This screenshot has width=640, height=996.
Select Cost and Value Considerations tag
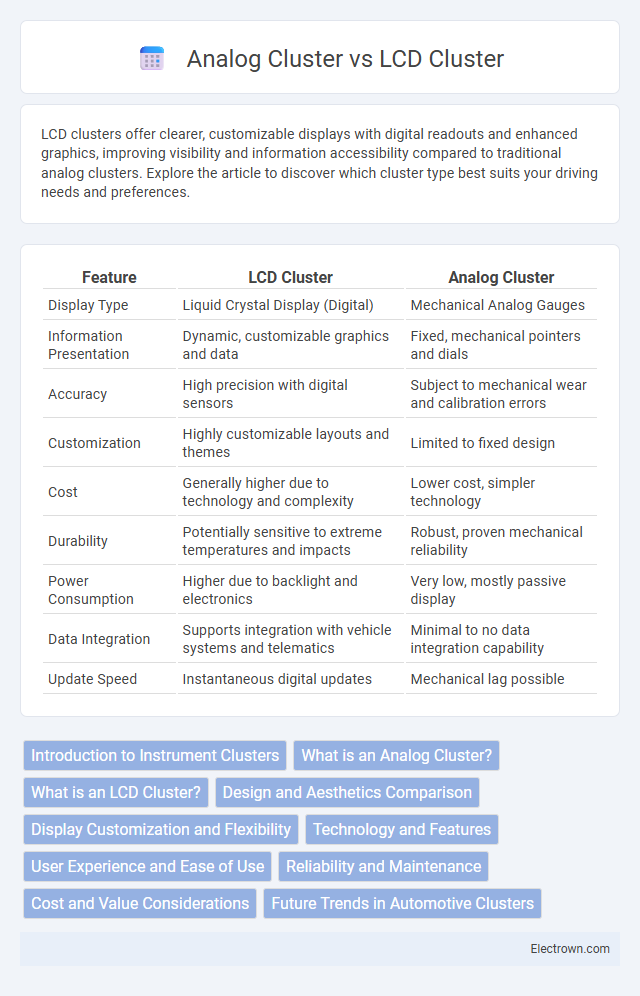coord(140,903)
